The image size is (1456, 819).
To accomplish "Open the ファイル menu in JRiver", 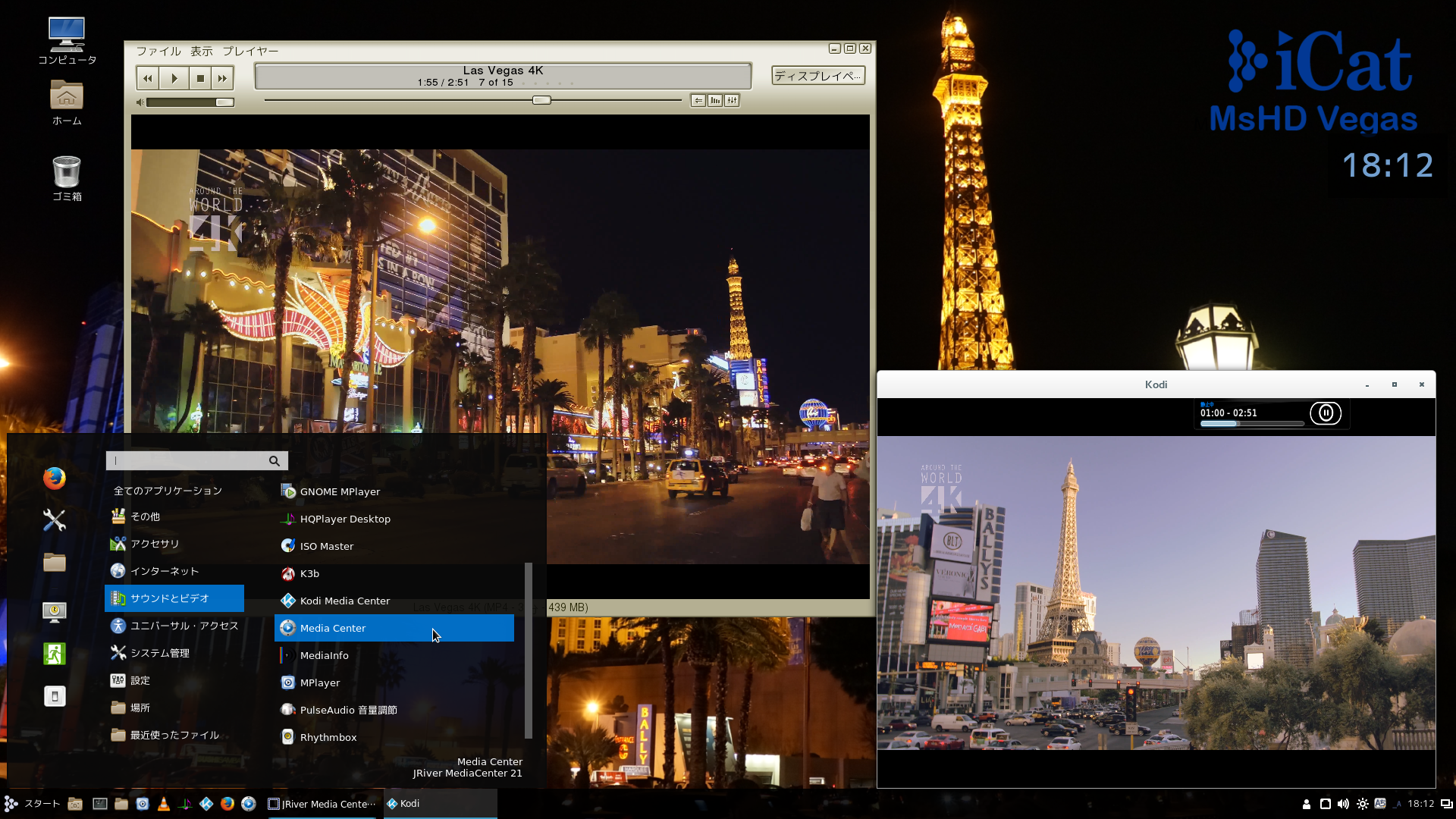I will point(158,51).
